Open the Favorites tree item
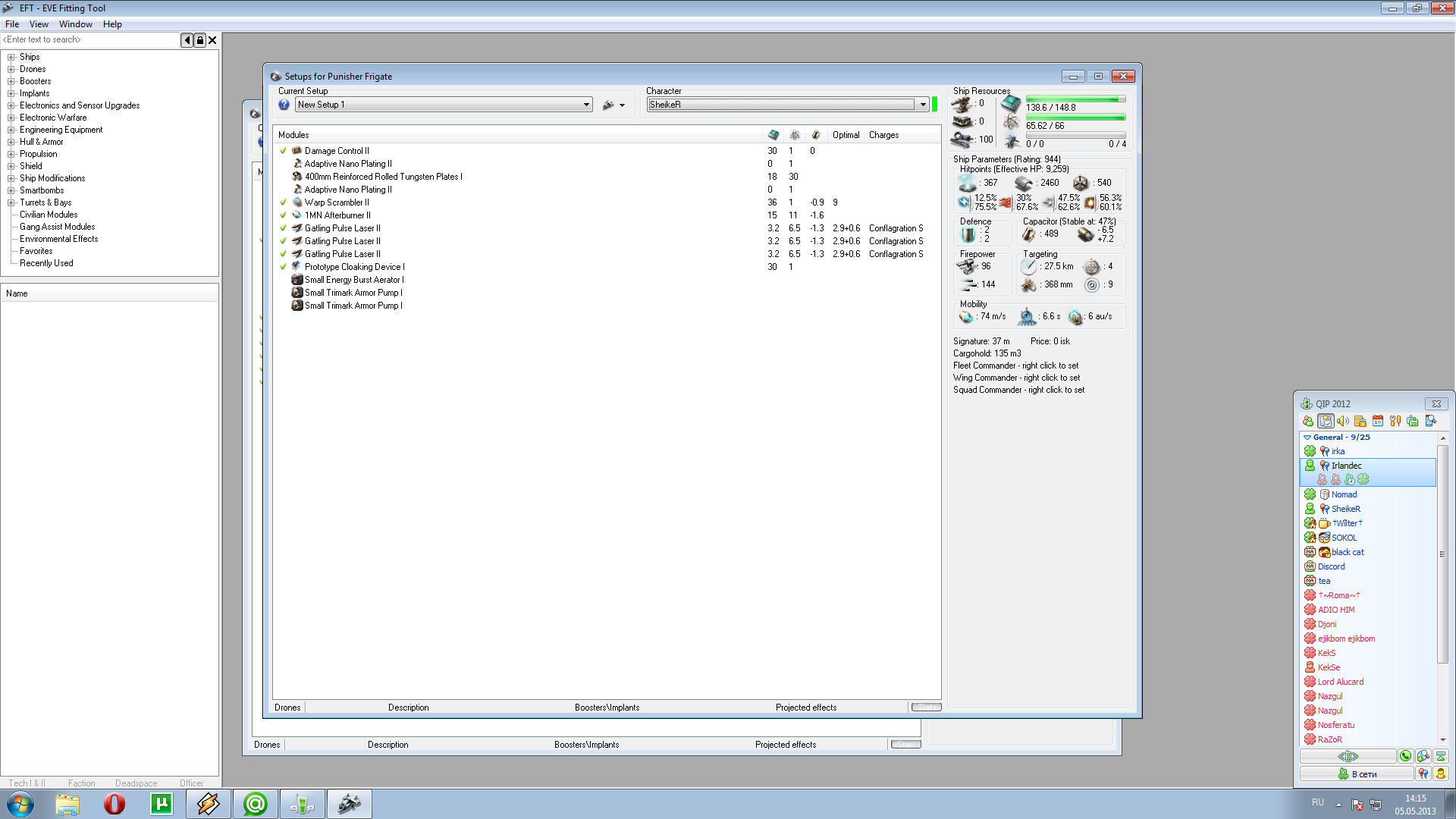Screen dimensions: 1456x819 point(36,251)
